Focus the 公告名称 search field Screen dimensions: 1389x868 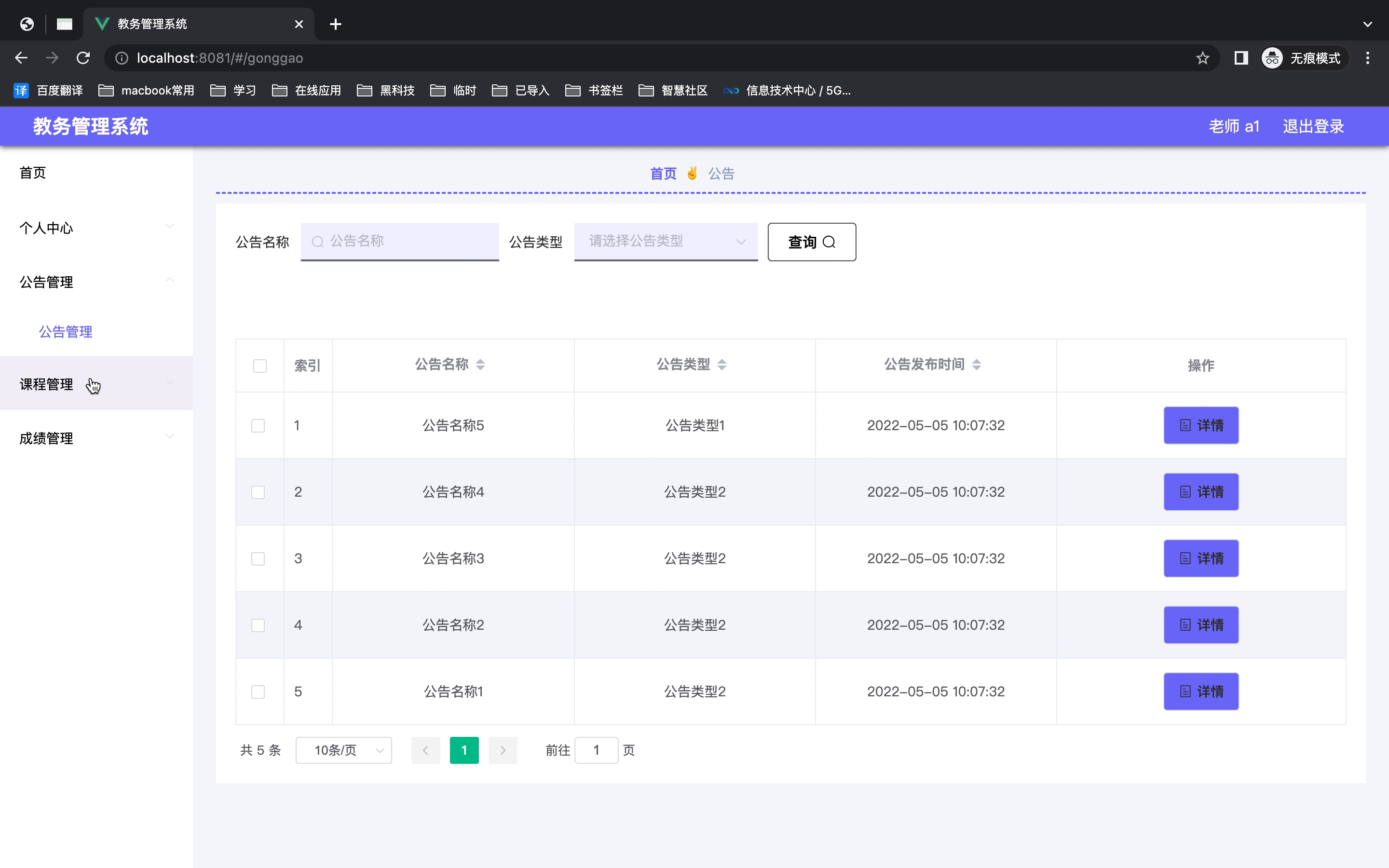click(400, 241)
